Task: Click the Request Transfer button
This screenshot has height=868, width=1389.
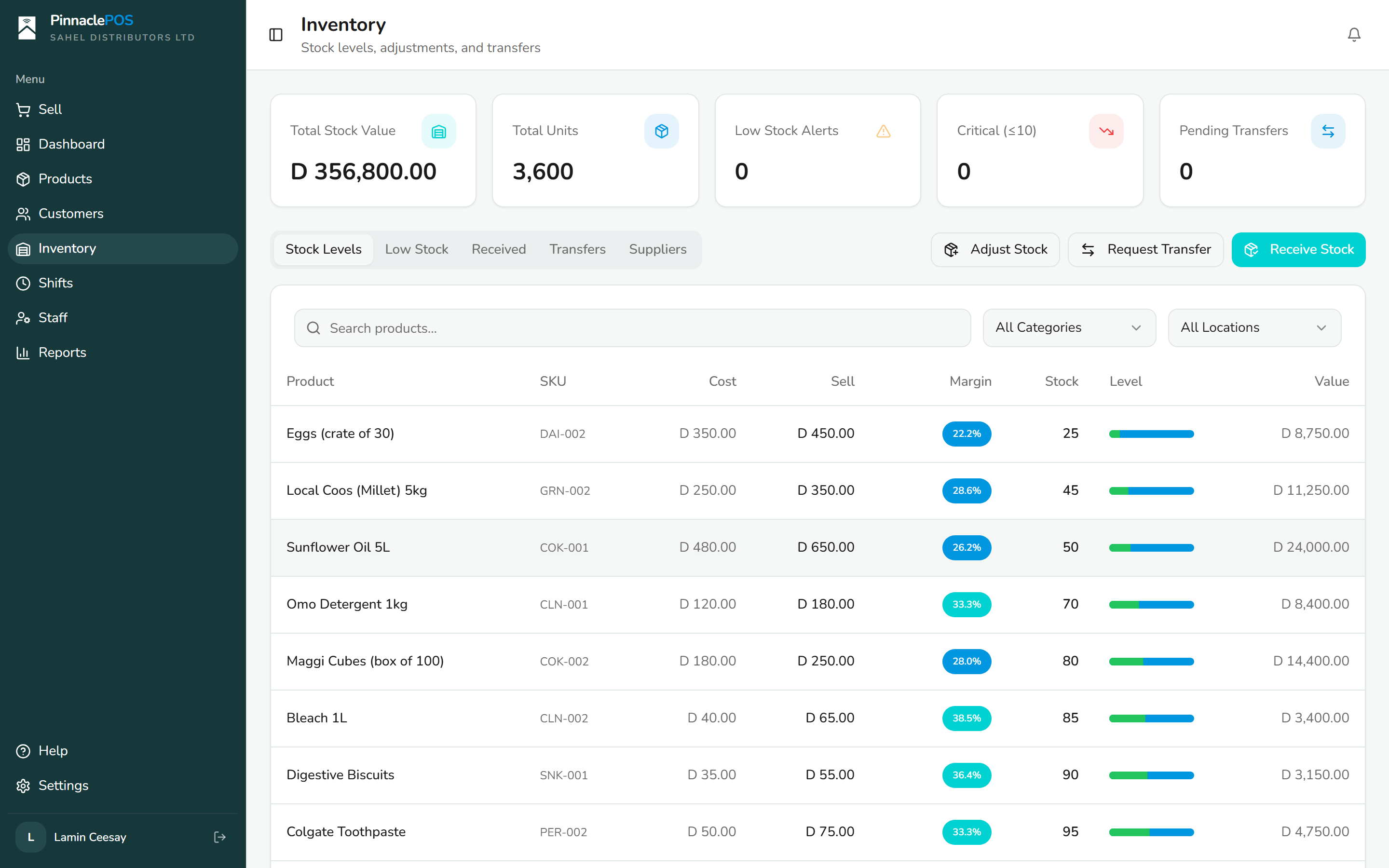Action: point(1145,249)
